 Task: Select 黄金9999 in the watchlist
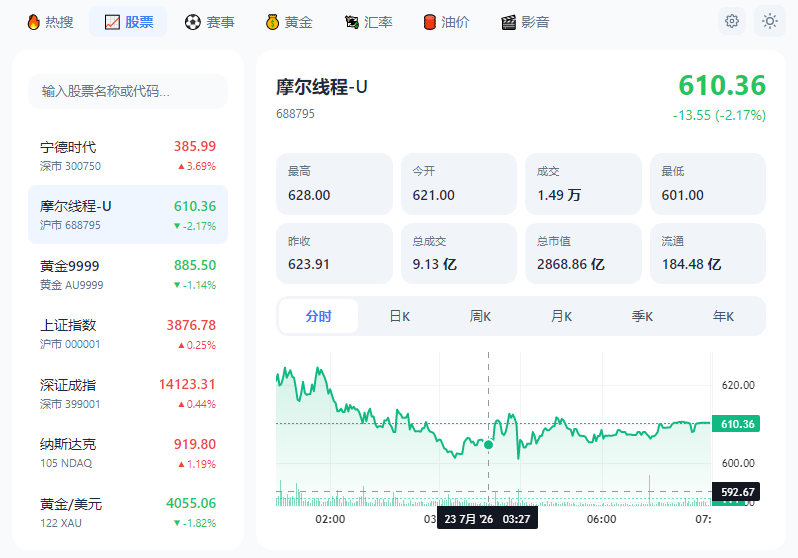point(128,274)
